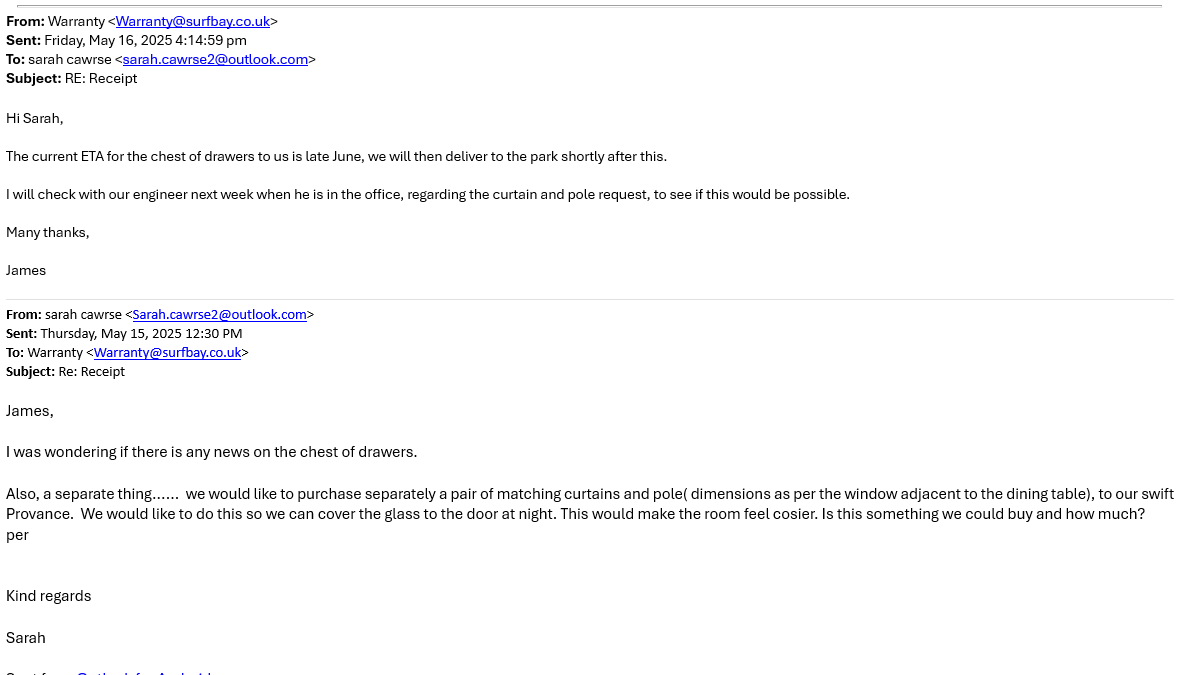Open Warranty@surfbay.co.uk link in the second To line
1178x675 pixels.
tap(167, 352)
